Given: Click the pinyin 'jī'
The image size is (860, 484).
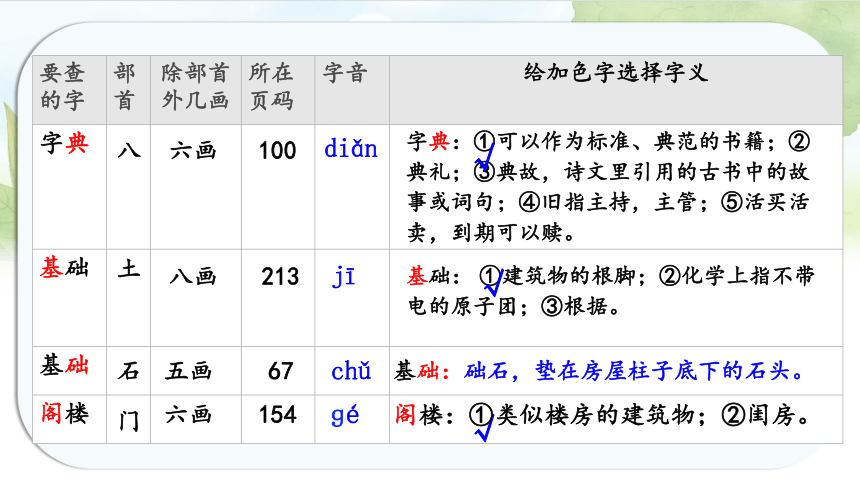Looking at the screenshot, I should coord(344,277).
